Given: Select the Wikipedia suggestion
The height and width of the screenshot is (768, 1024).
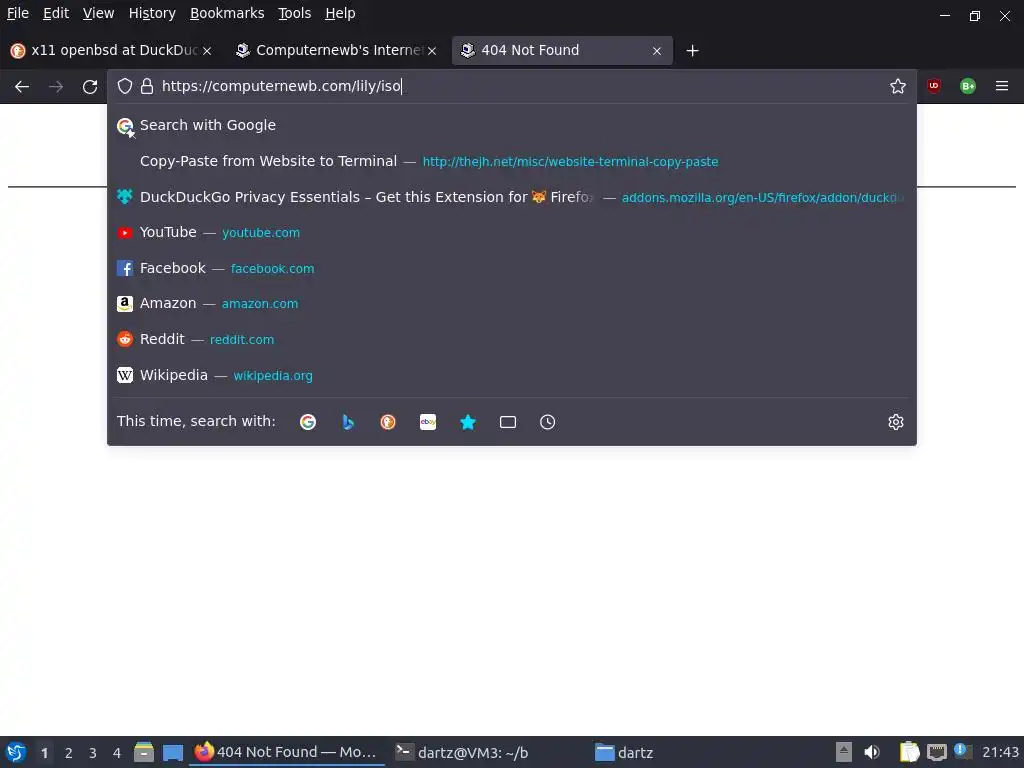Looking at the screenshot, I should tap(511, 375).
